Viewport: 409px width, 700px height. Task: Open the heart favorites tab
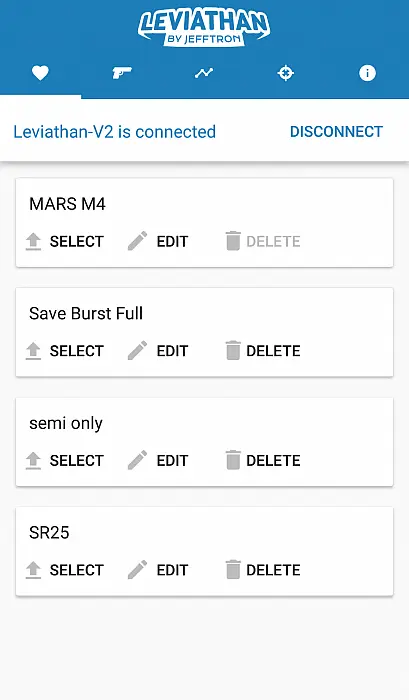pos(40,73)
